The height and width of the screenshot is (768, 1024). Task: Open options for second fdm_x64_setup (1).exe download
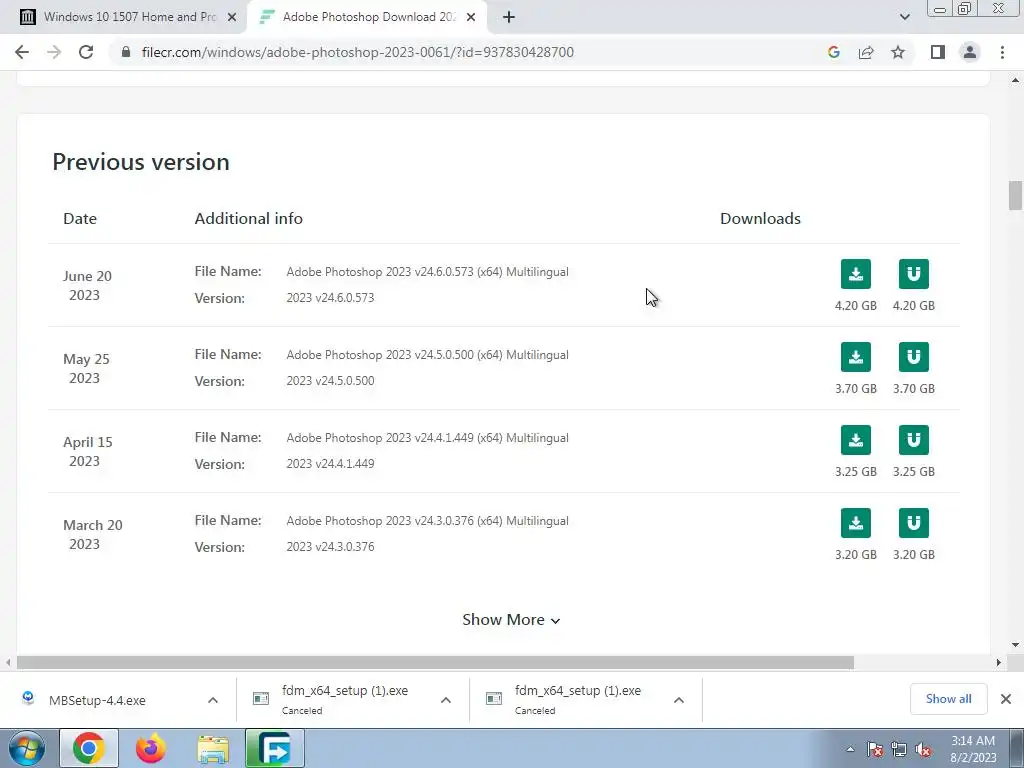(x=679, y=700)
